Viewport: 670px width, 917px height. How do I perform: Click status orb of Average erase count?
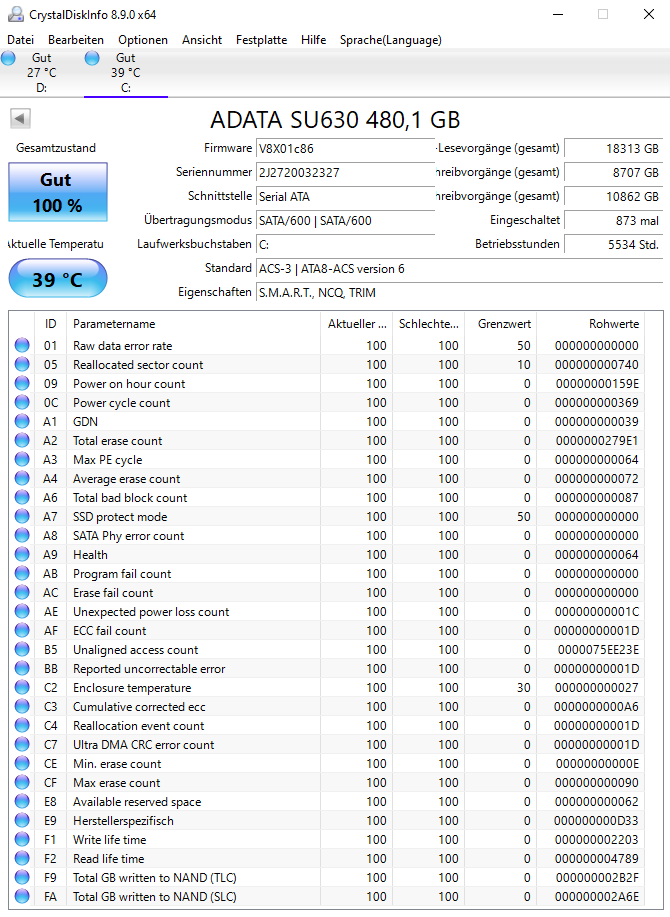[22, 478]
